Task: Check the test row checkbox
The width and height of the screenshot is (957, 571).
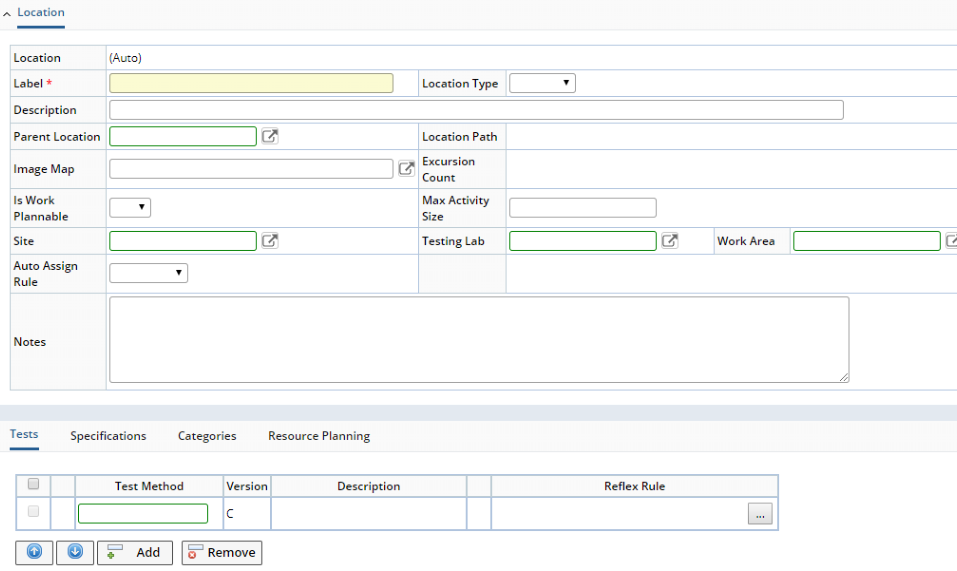Action: (34, 511)
